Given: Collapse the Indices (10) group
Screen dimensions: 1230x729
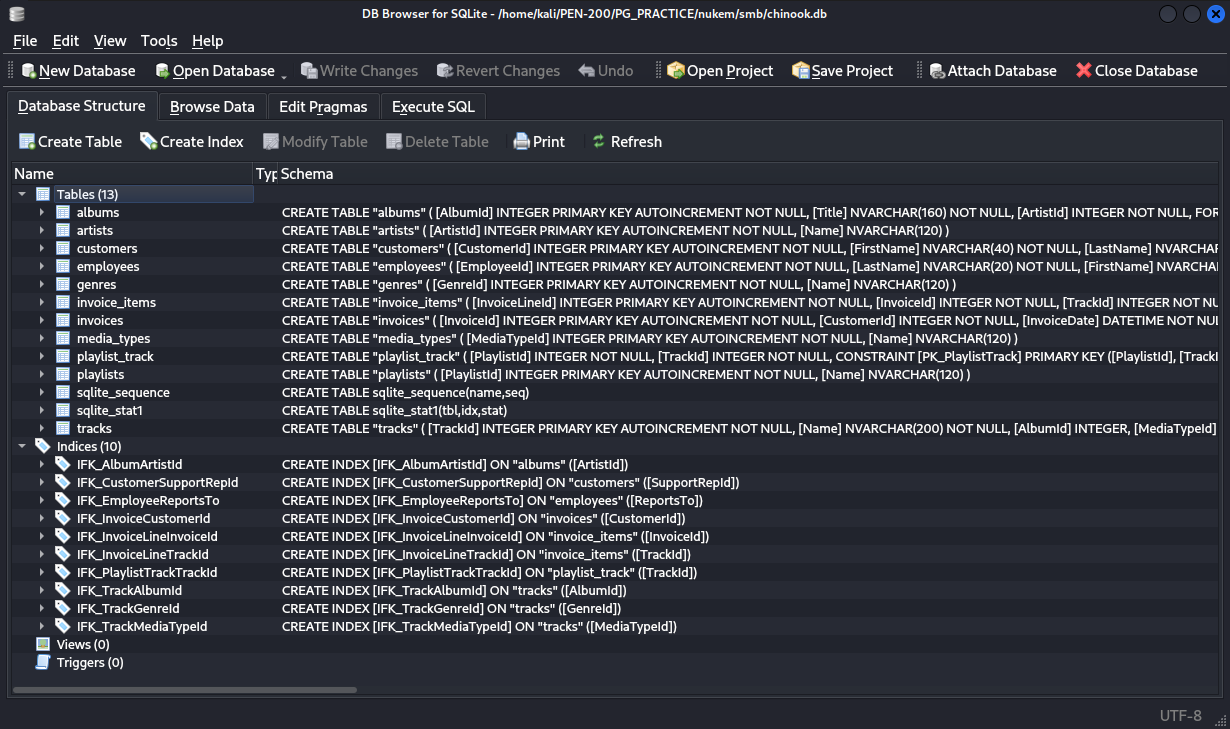Looking at the screenshot, I should coord(22,446).
